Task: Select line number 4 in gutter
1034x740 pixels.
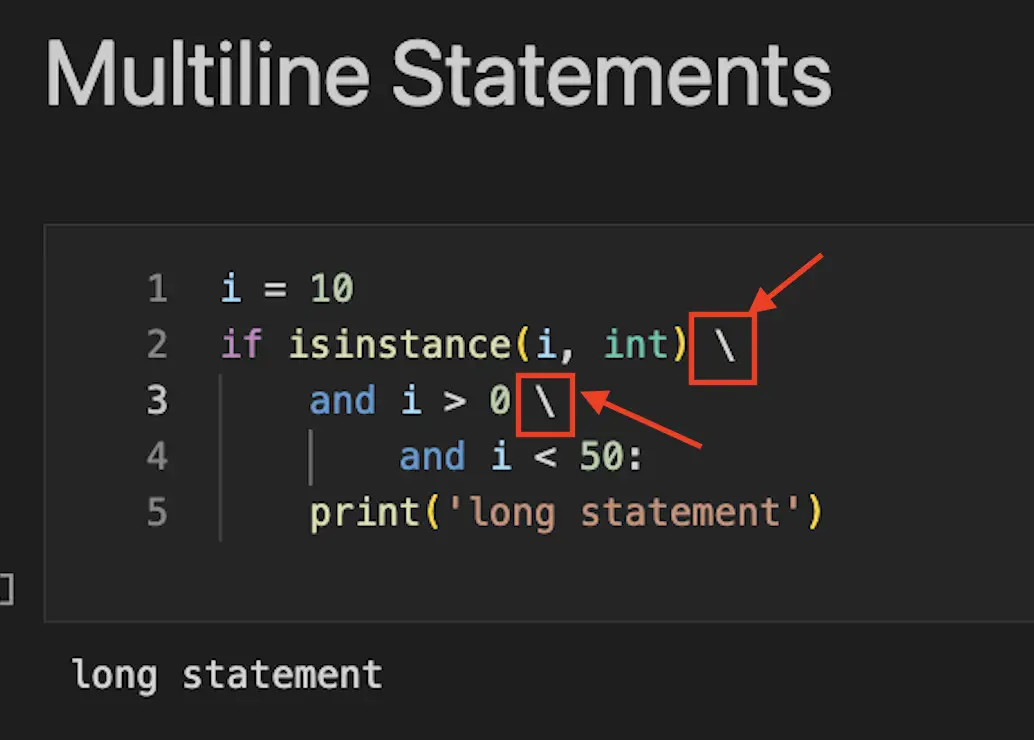Action: pyautogui.click(x=157, y=456)
